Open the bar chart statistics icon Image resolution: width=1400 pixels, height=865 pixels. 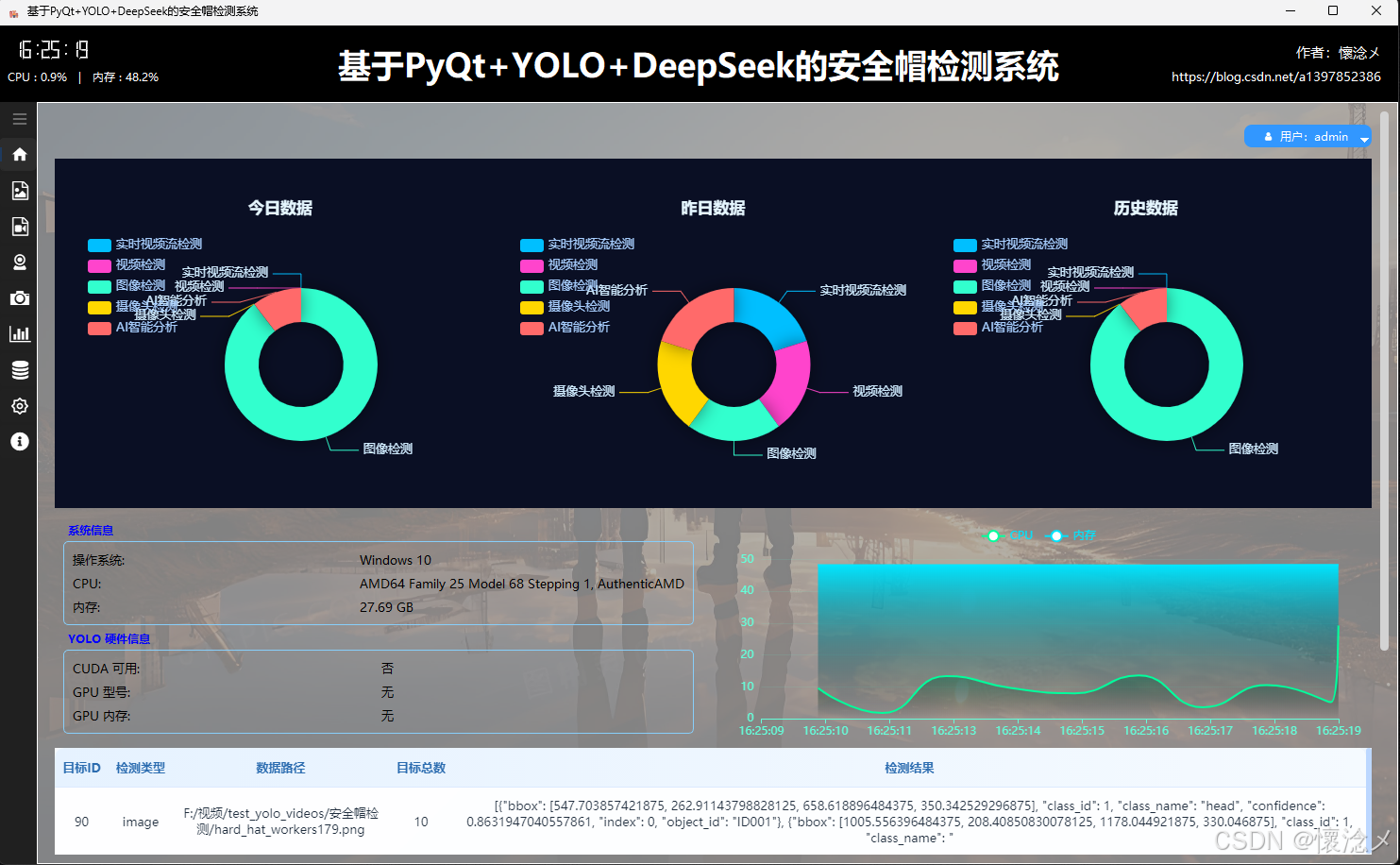coord(19,333)
